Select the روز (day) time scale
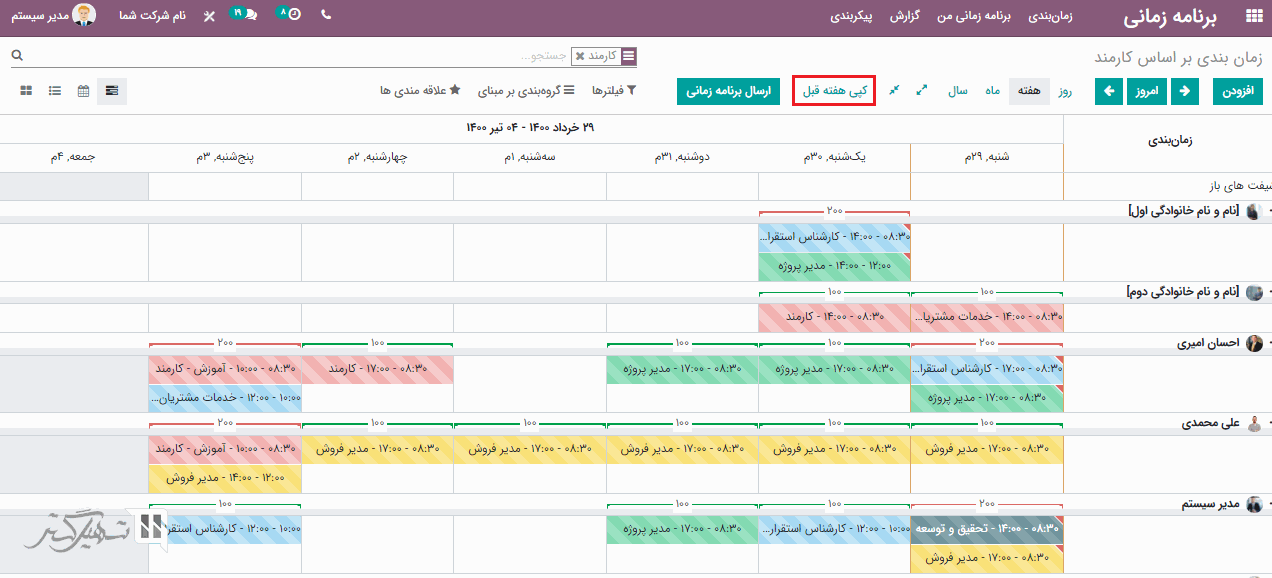 [1066, 91]
